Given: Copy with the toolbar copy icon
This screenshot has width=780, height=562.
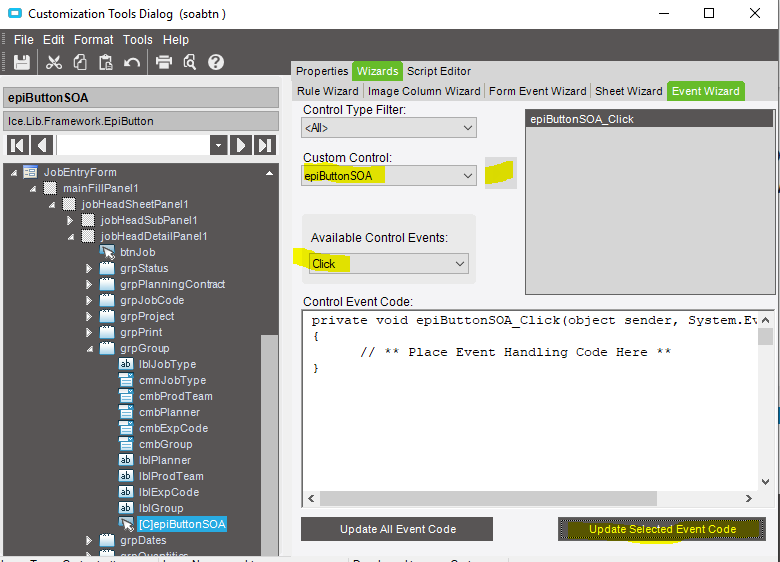Looking at the screenshot, I should point(80,62).
